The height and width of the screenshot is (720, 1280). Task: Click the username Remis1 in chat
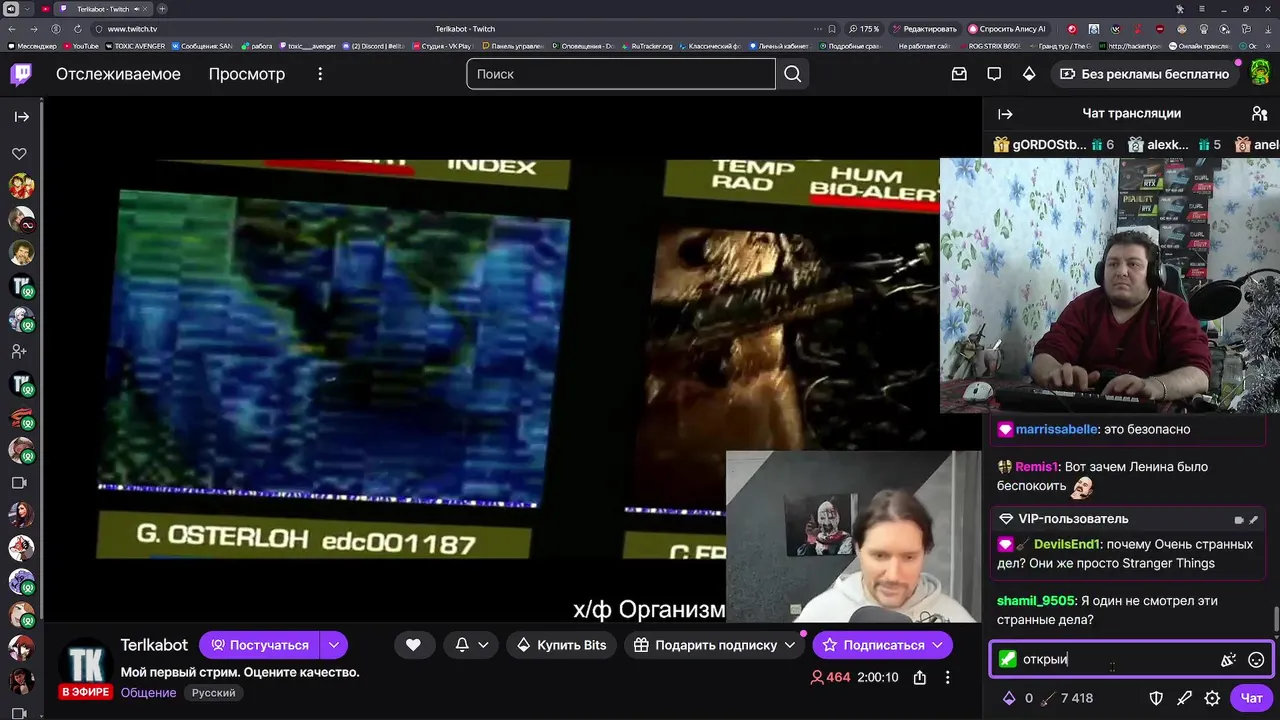click(1036, 467)
